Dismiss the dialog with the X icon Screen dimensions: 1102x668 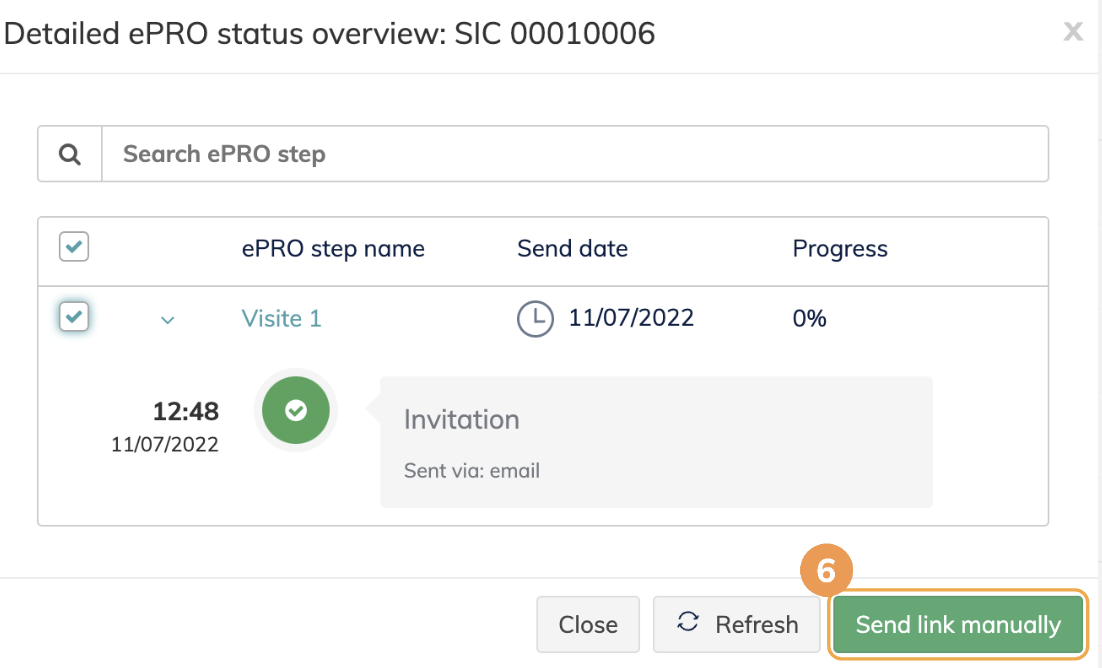coord(1073,32)
